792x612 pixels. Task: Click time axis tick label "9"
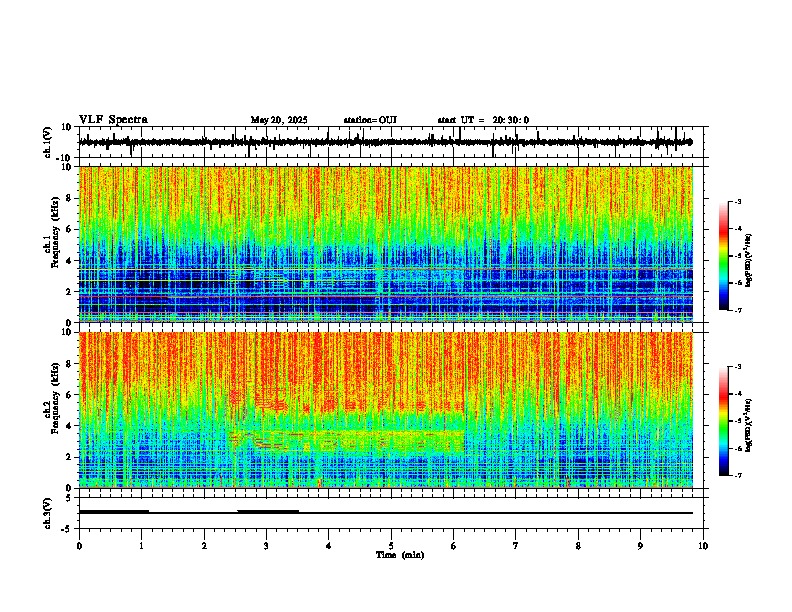pos(640,546)
